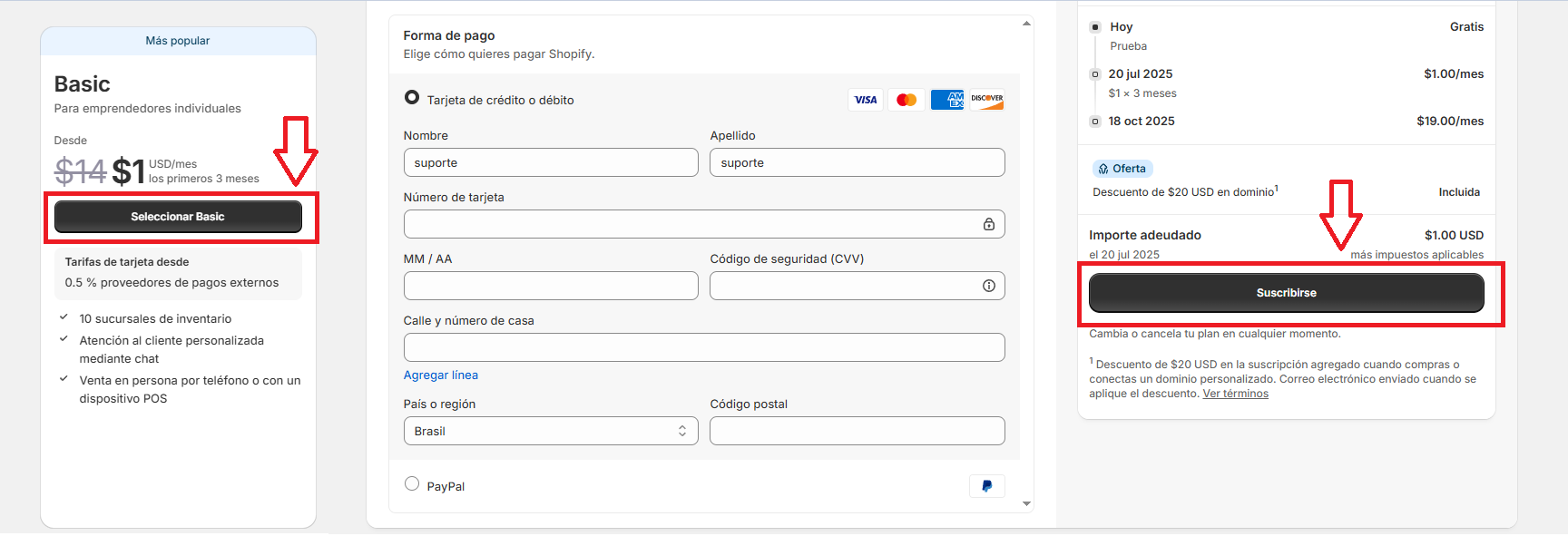Click the Forma de pago heading
This screenshot has height=536, width=1568.
(x=449, y=36)
